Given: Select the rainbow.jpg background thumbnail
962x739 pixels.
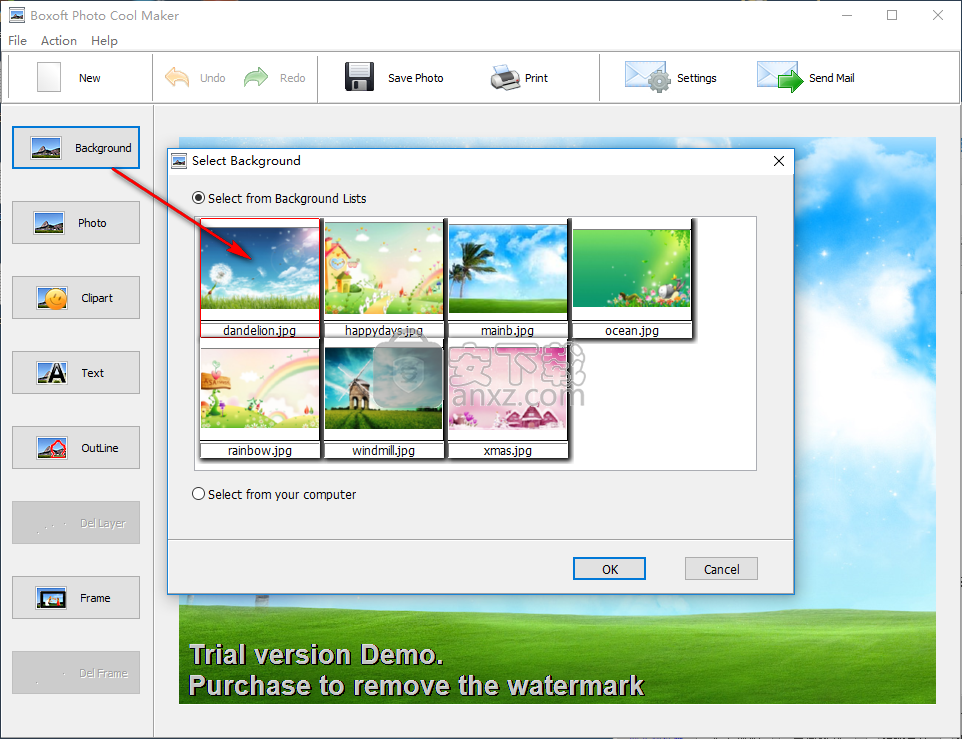Looking at the screenshot, I should point(260,388).
